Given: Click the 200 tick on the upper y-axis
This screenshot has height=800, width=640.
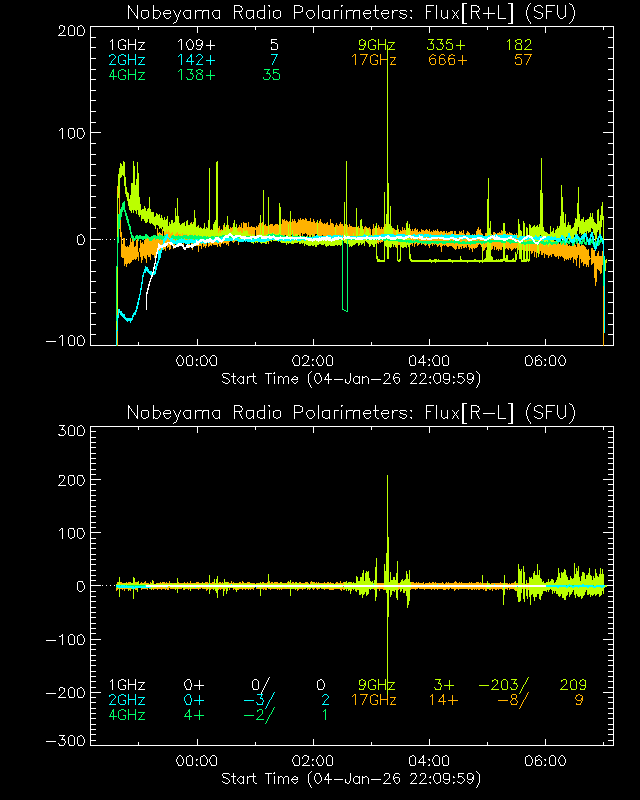Looking at the screenshot, I should pyautogui.click(x=68, y=31).
